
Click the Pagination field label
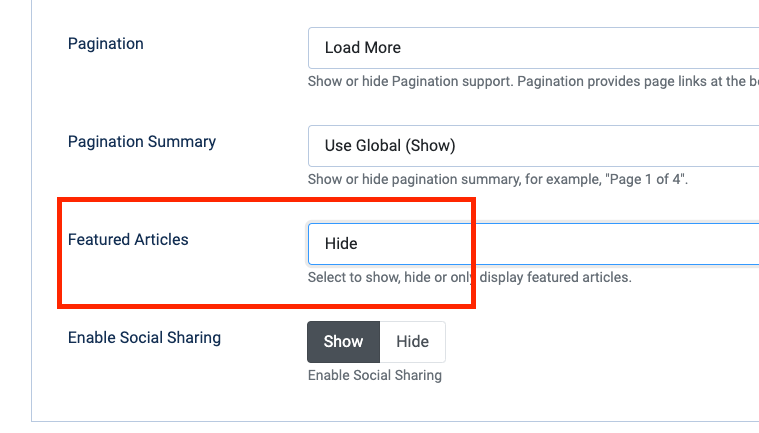point(106,44)
